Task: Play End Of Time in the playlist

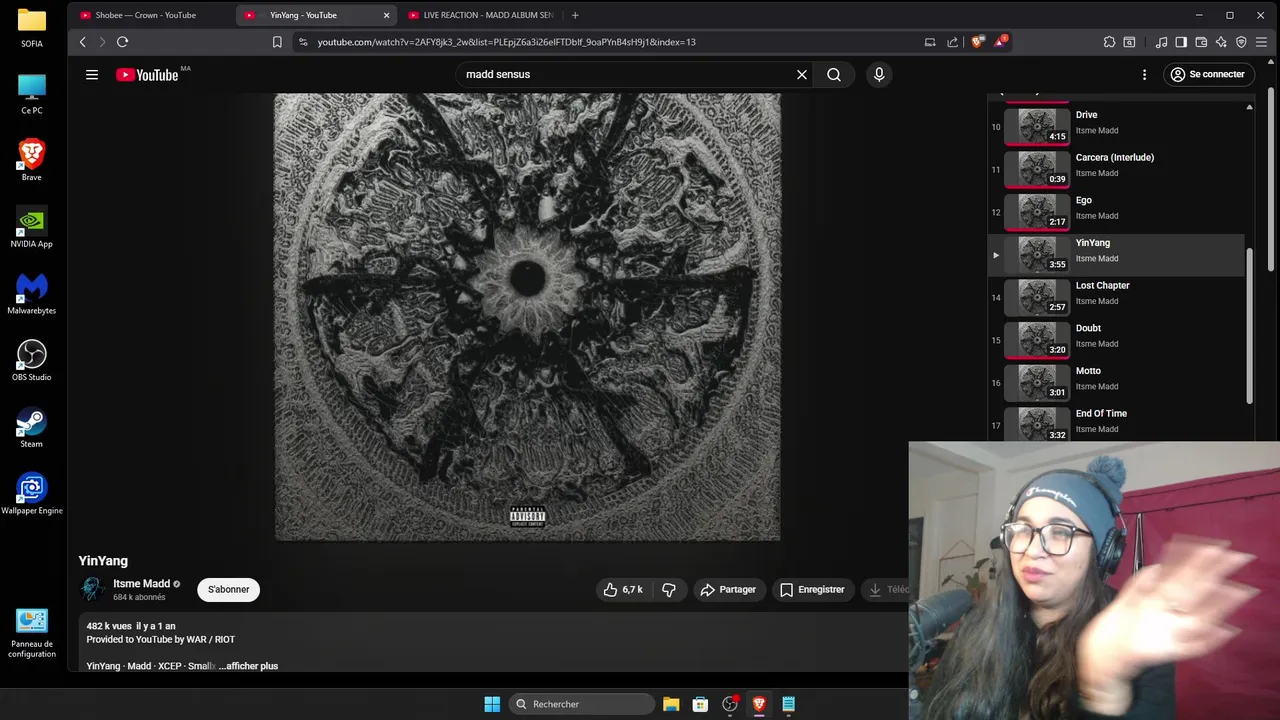Action: click(1118, 423)
